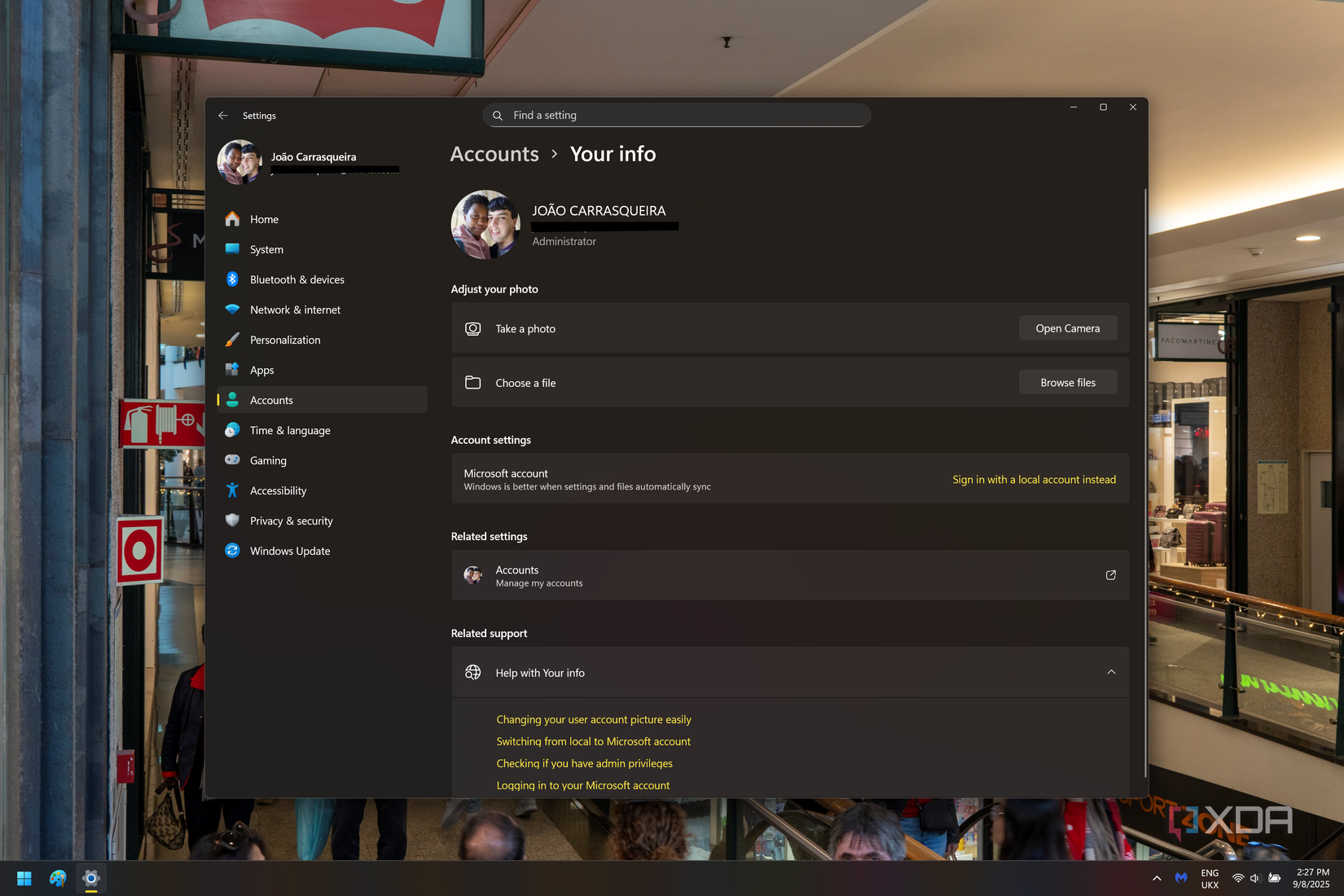Open Personalization settings

[x=284, y=340]
